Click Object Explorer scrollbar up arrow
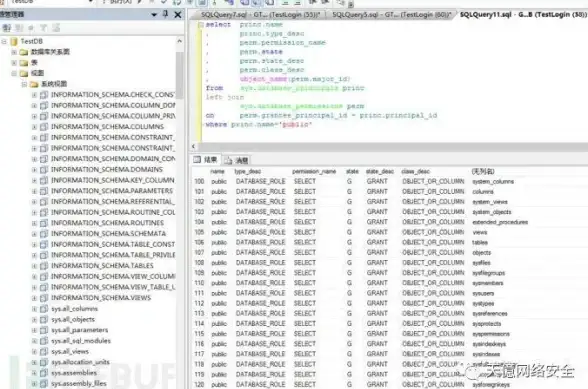The height and width of the screenshot is (389, 588). point(179,41)
